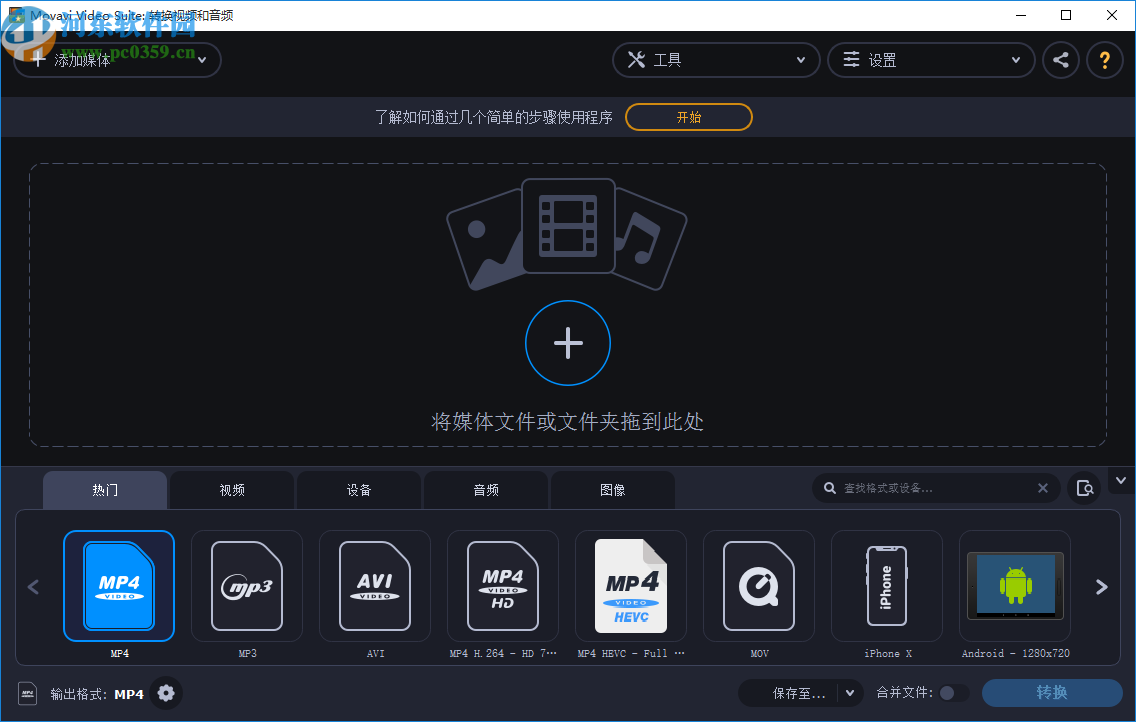The height and width of the screenshot is (722, 1136).
Task: Click the device detection icon beside search
Action: (x=1085, y=487)
